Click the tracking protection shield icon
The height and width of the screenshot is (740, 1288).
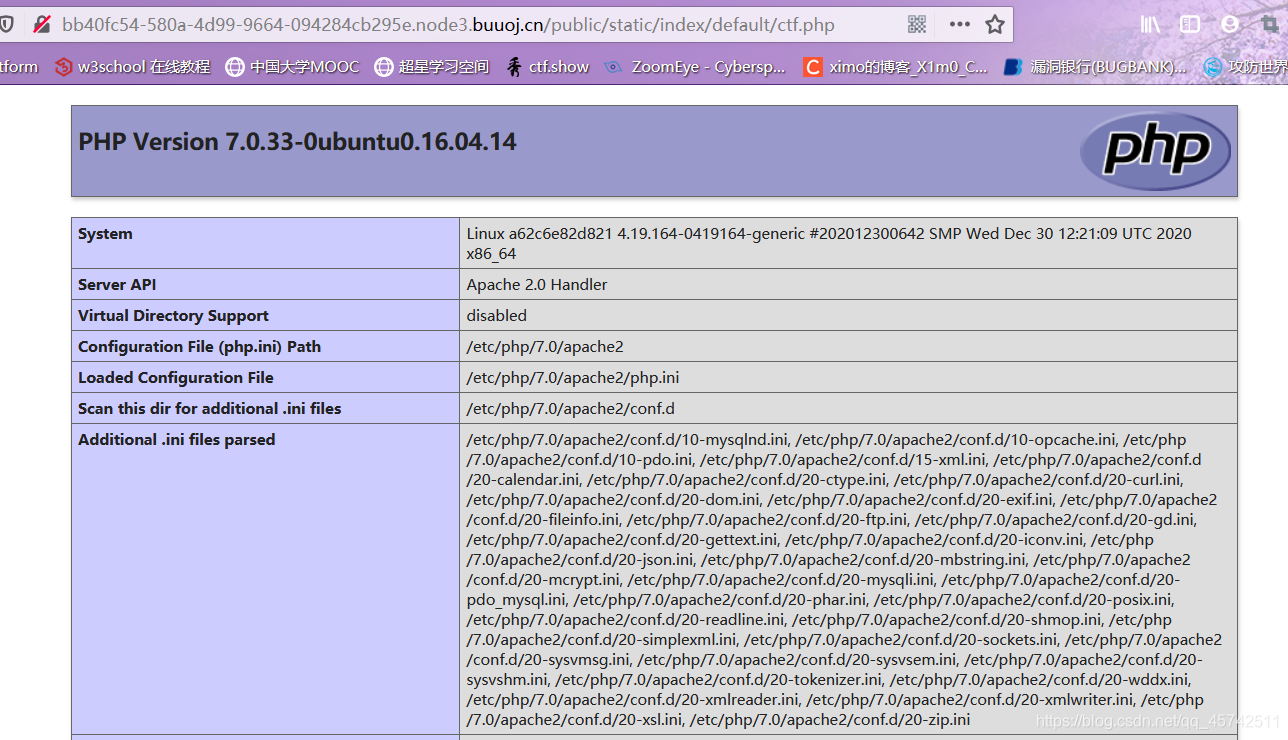point(6,24)
